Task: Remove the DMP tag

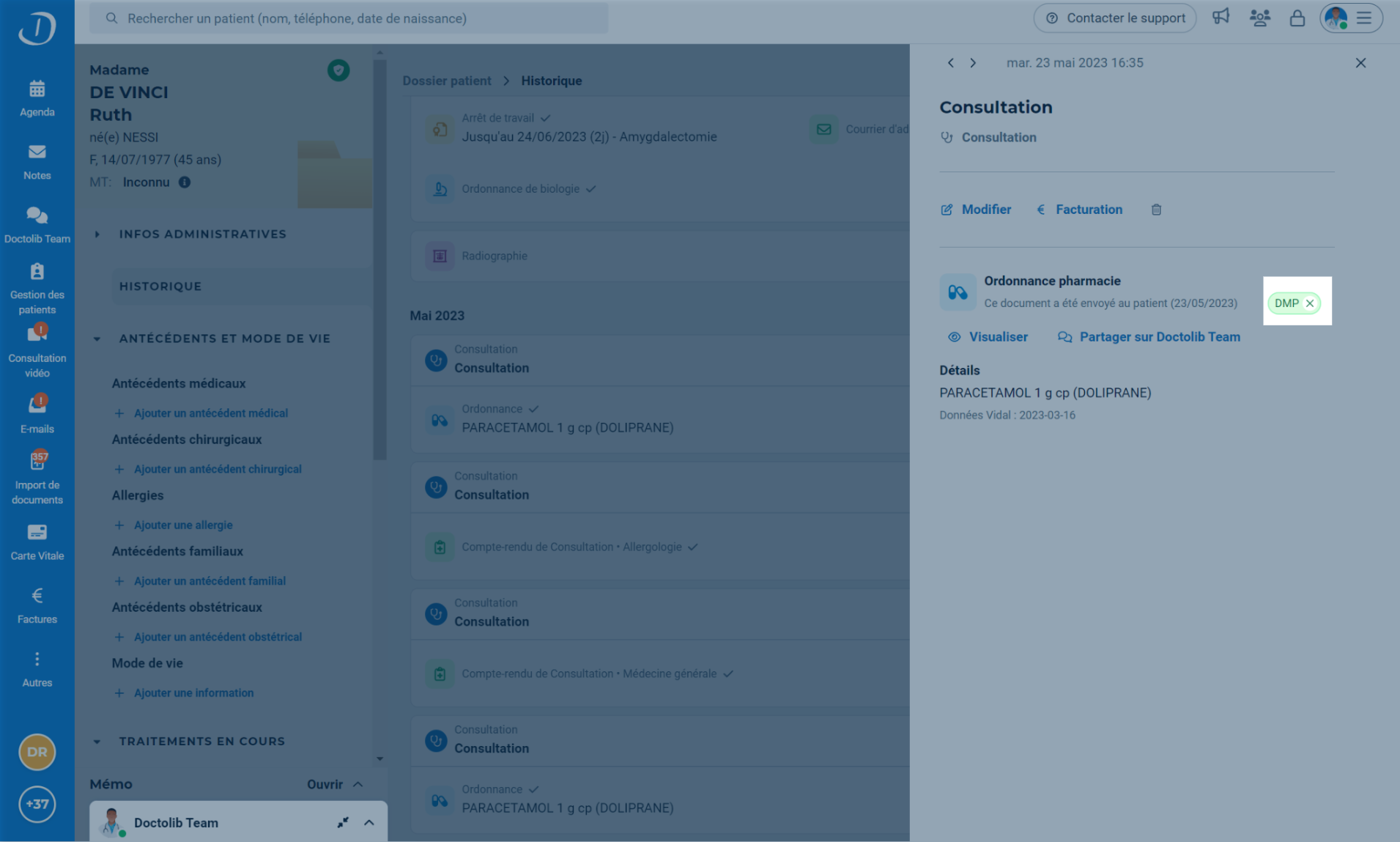Action: pyautogui.click(x=1310, y=303)
